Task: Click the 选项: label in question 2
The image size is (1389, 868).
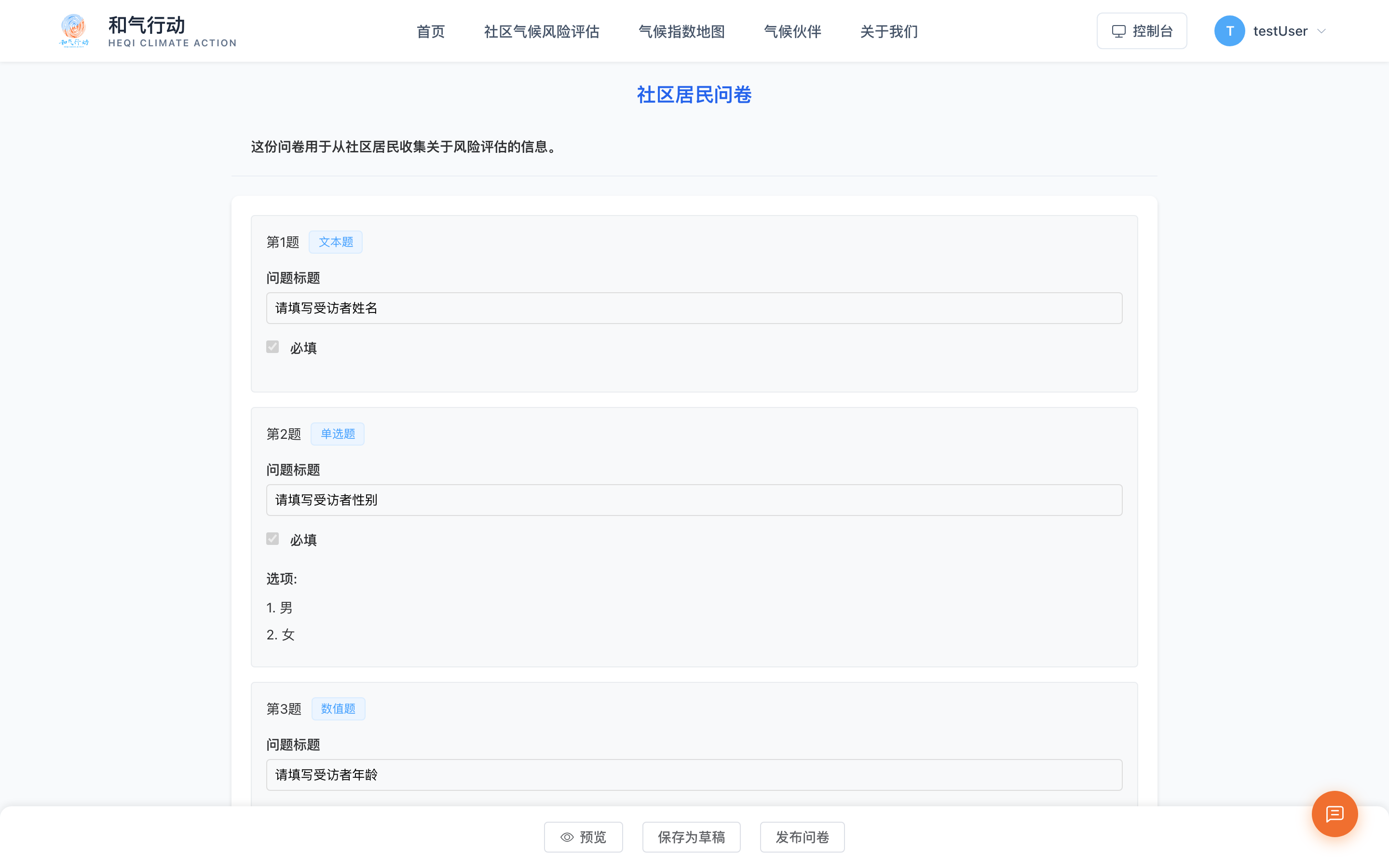Action: tap(281, 579)
